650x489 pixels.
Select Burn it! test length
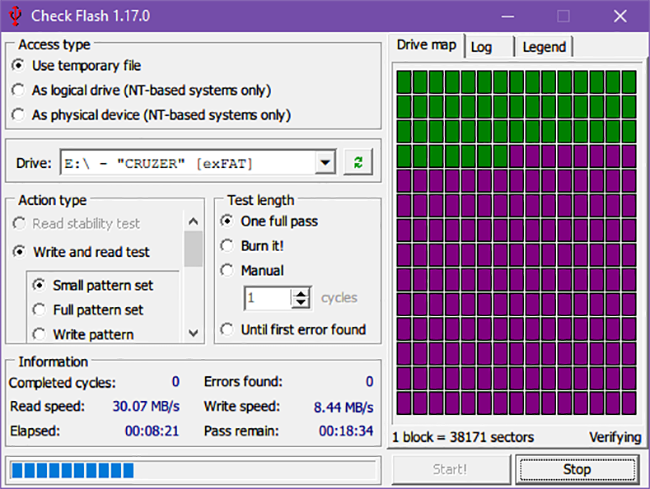(x=227, y=245)
